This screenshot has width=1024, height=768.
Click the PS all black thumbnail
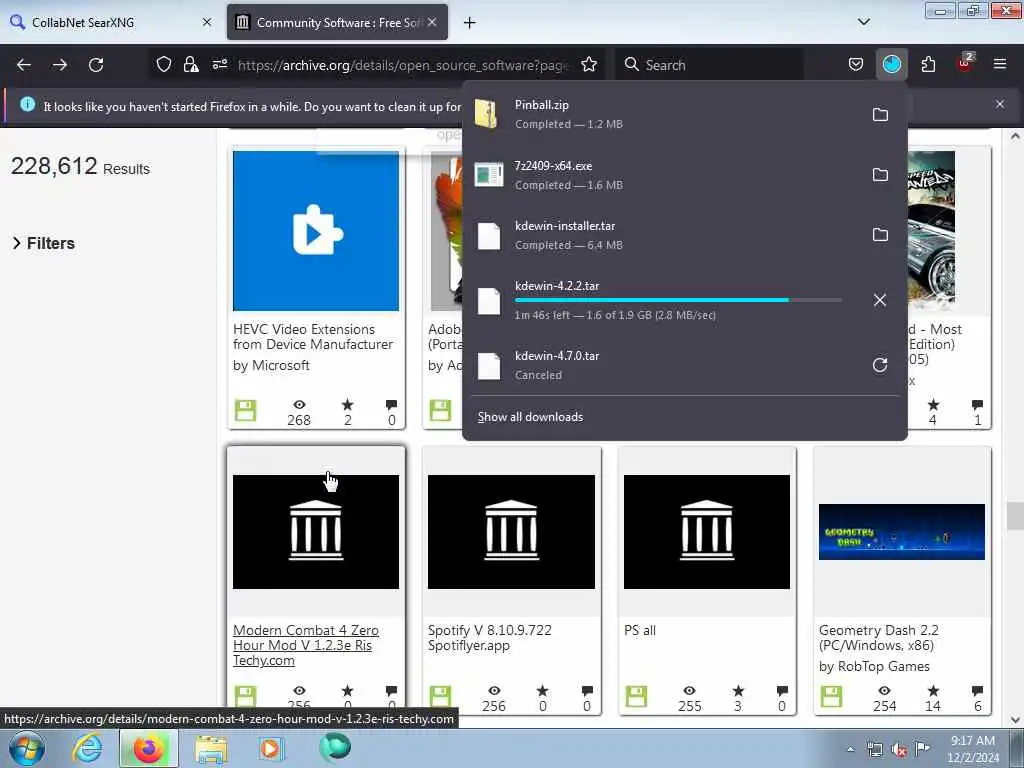click(707, 532)
